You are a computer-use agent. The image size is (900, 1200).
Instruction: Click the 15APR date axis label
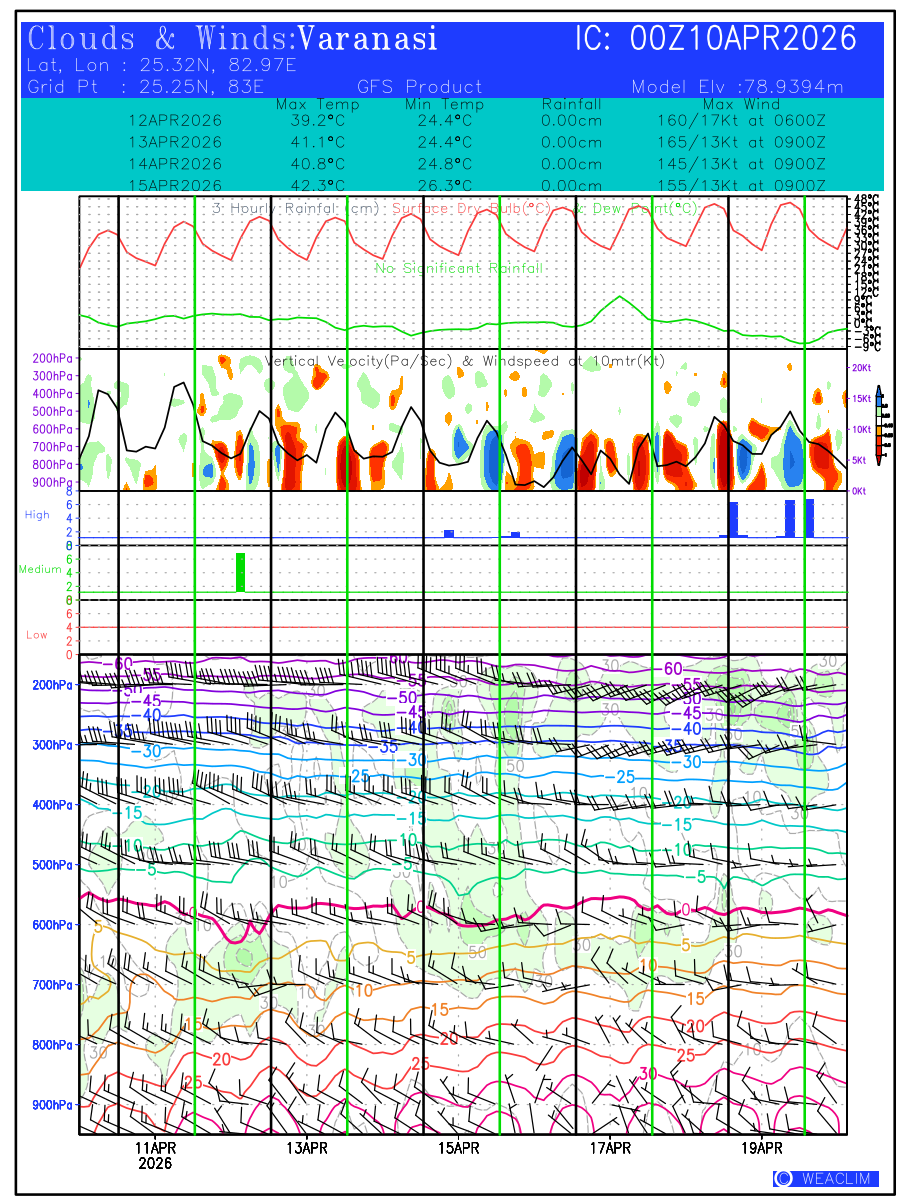click(459, 1147)
